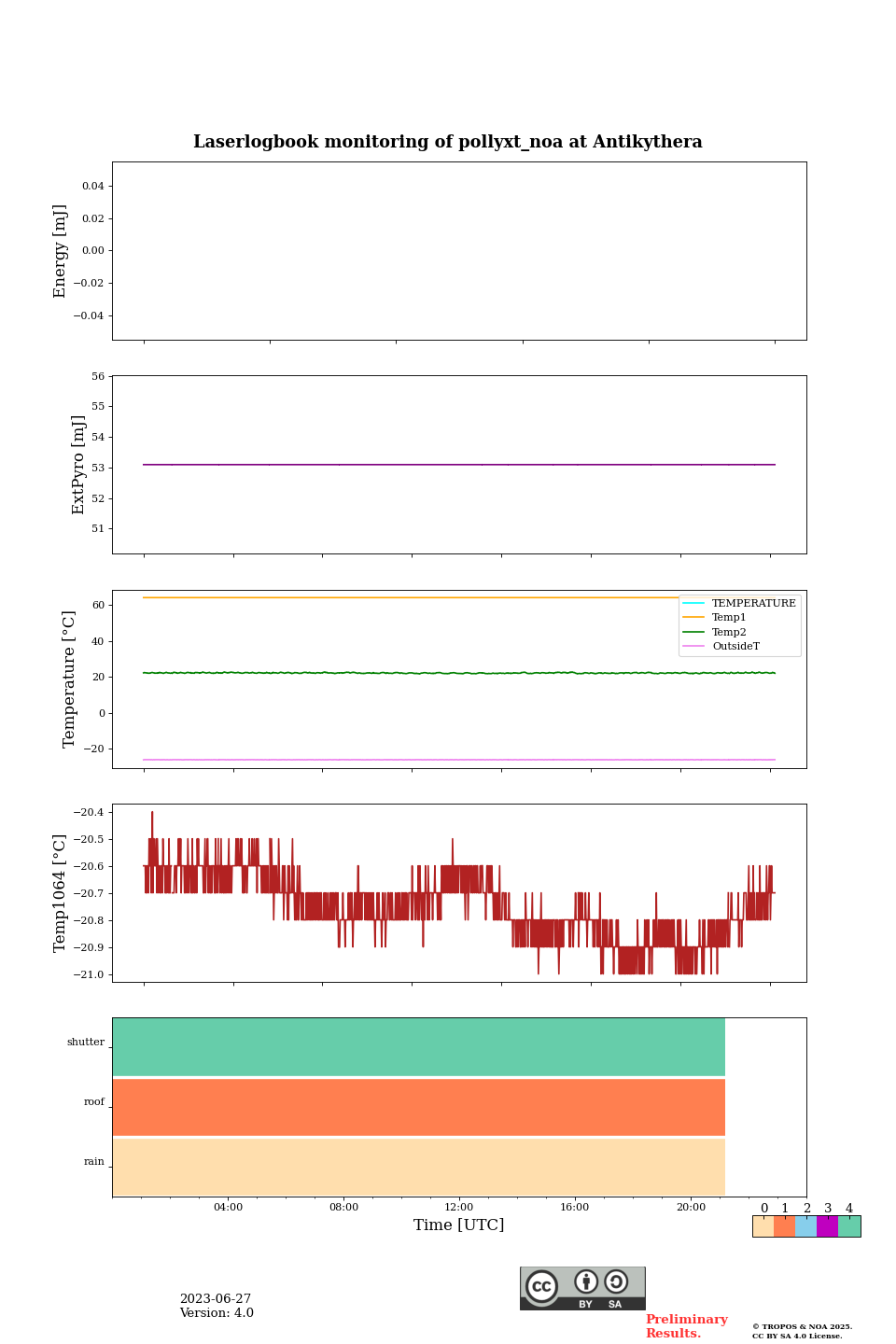Click the peach color swatch labeled 0
Screen dimensions: 896x1344
(763, 1226)
